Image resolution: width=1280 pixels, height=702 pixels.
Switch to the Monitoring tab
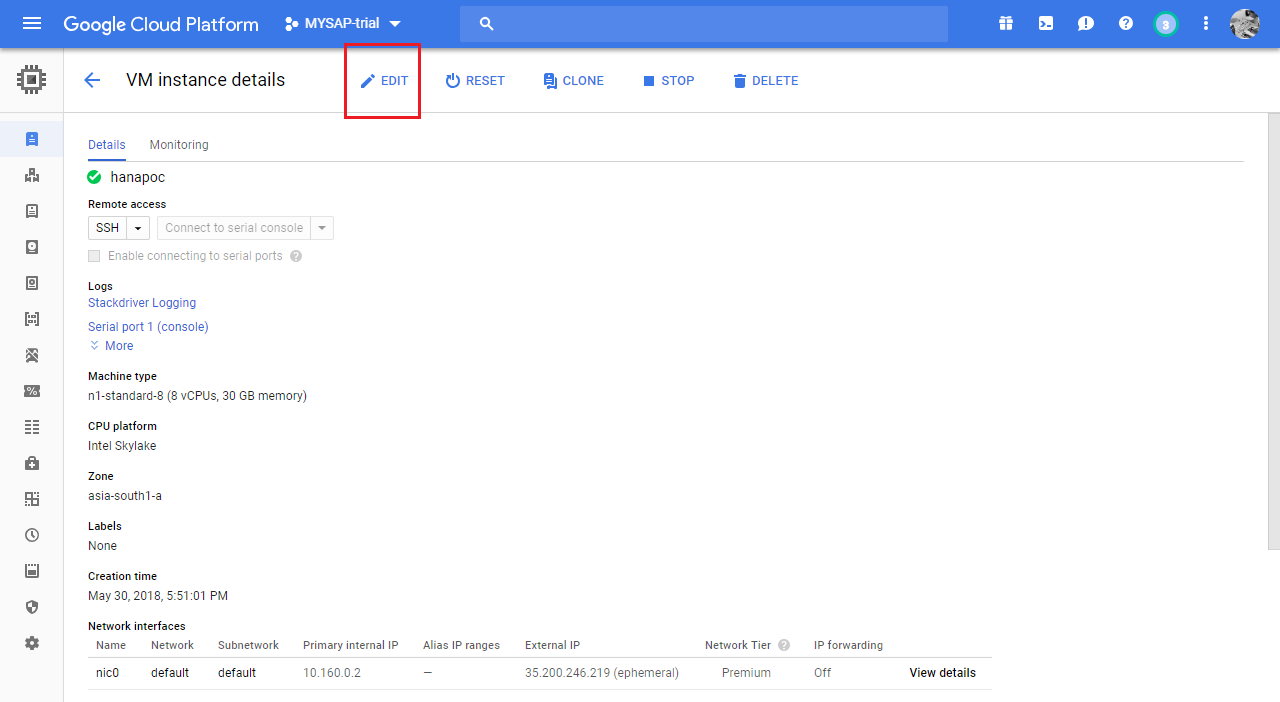(x=179, y=145)
